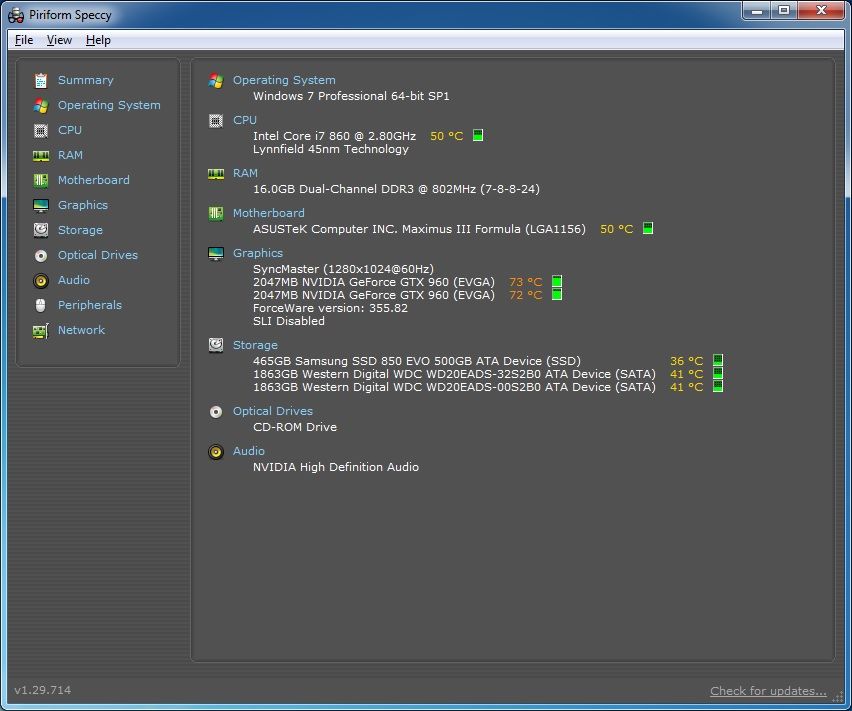
Task: Click the green indicator beside CPU 50 °C
Action: [x=478, y=135]
